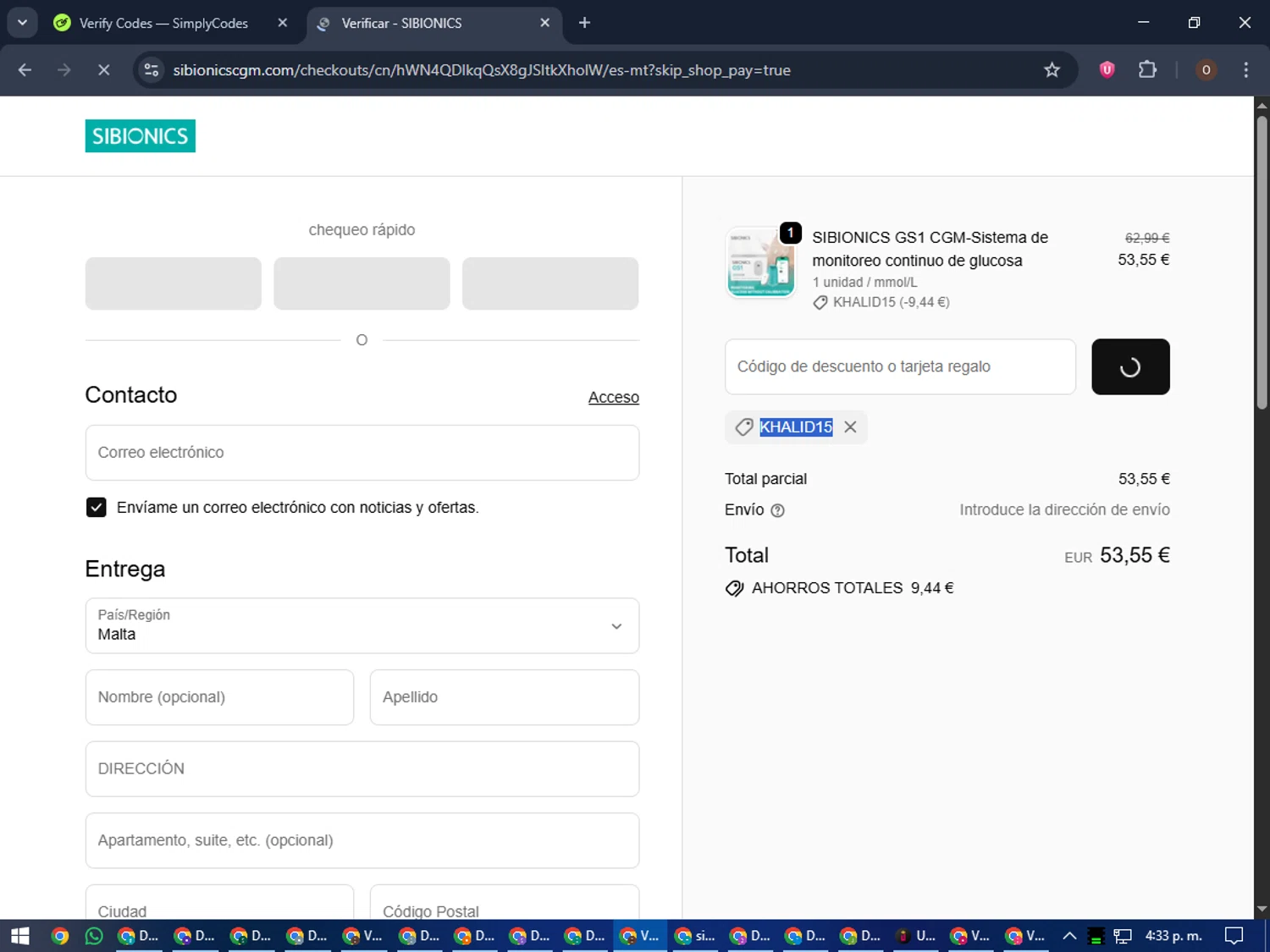Click the Acceso login link

point(613,398)
